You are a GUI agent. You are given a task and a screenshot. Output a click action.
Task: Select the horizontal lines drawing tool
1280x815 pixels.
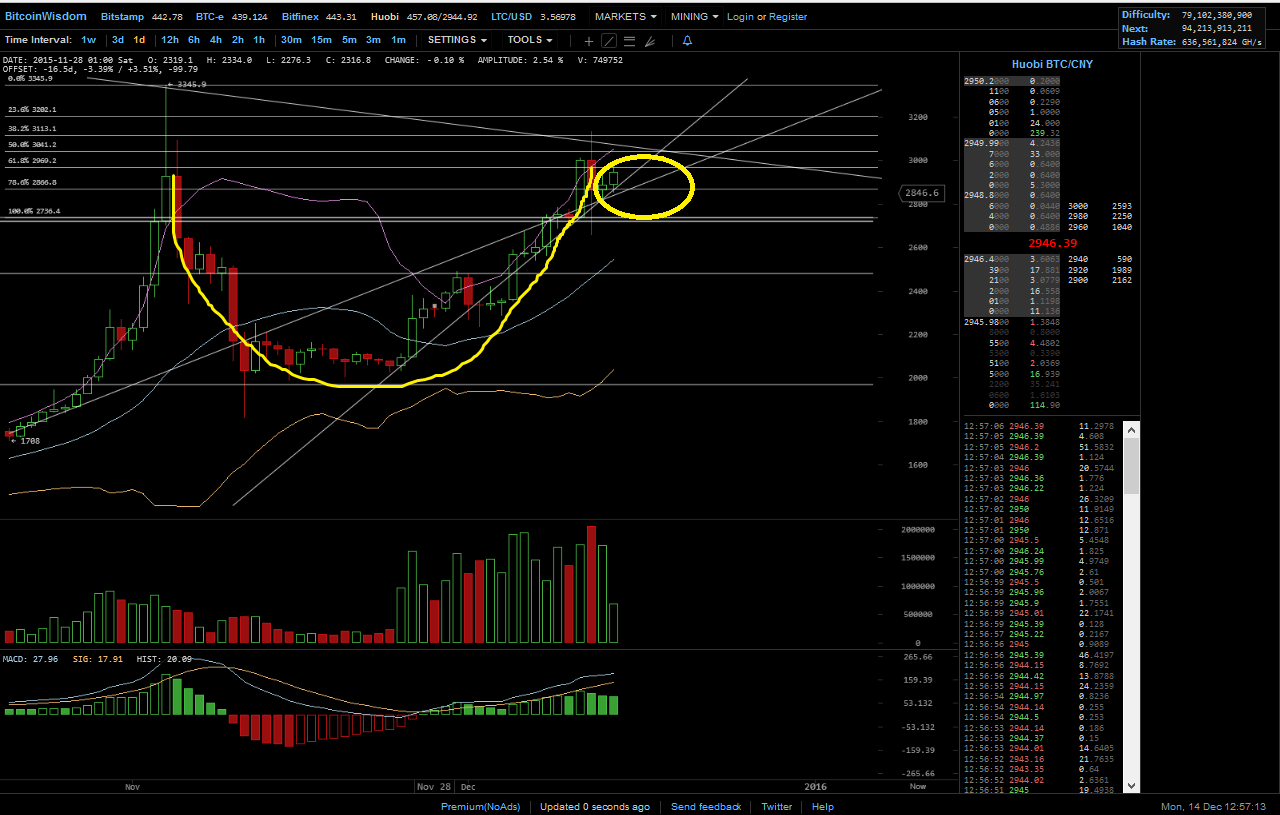(630, 41)
